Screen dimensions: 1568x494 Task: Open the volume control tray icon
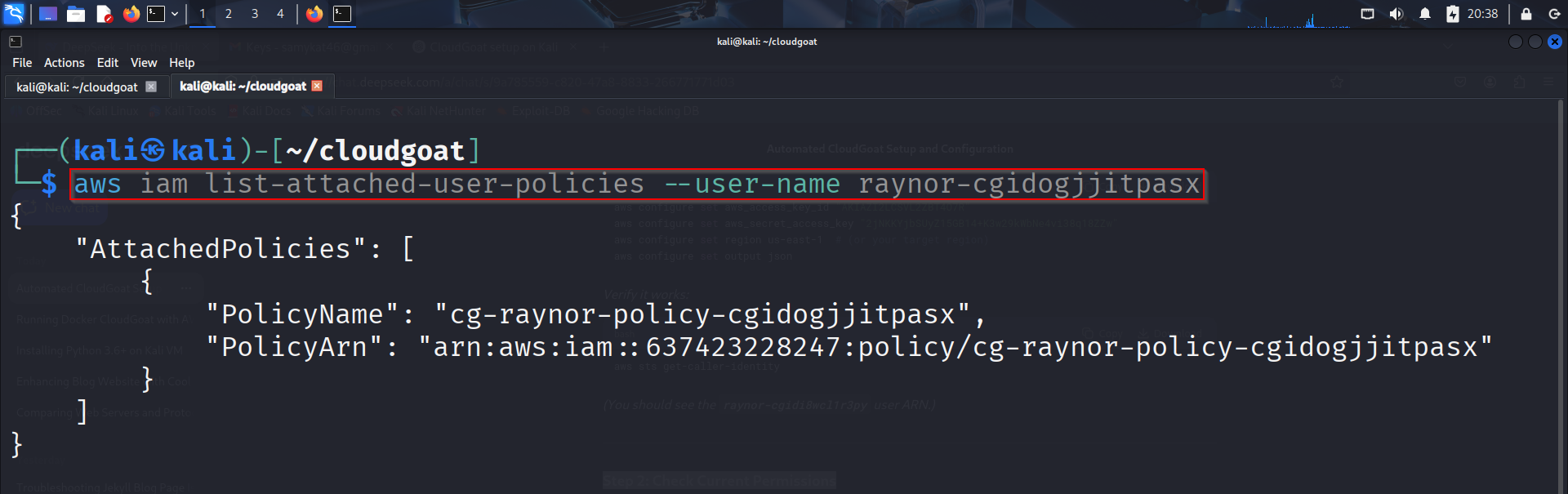[x=1396, y=14]
